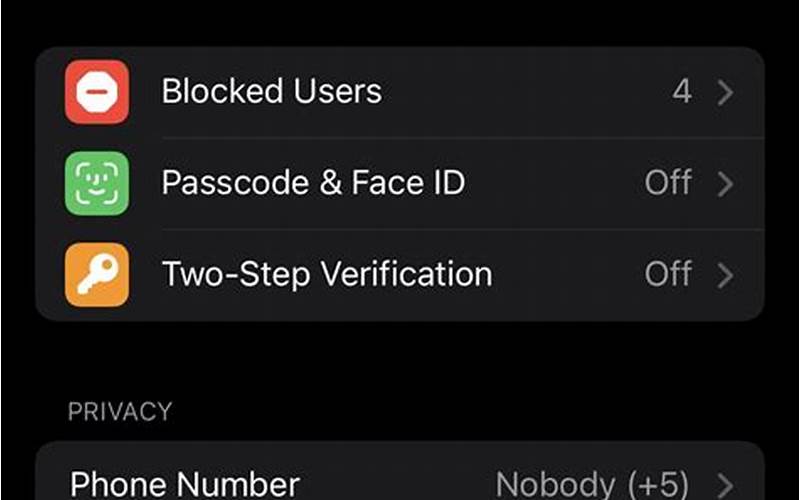Tap blank space between Two-Step Verification and Off
Screen dimensions: 800x500
pyautogui.click(x=568, y=274)
